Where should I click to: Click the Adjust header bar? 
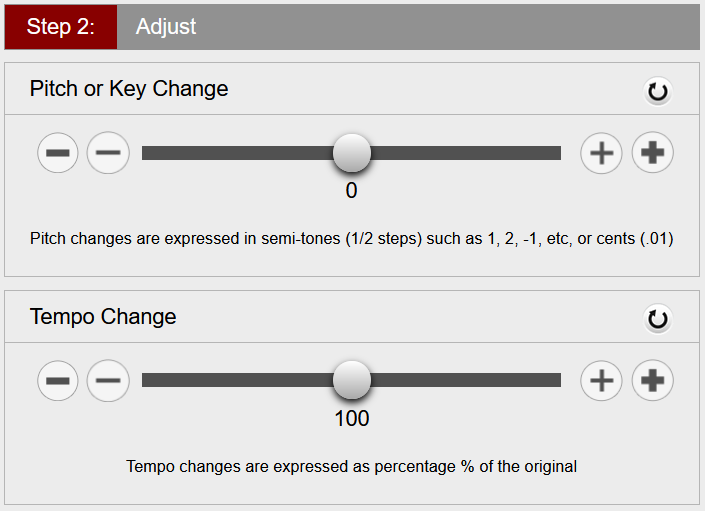pos(408,27)
